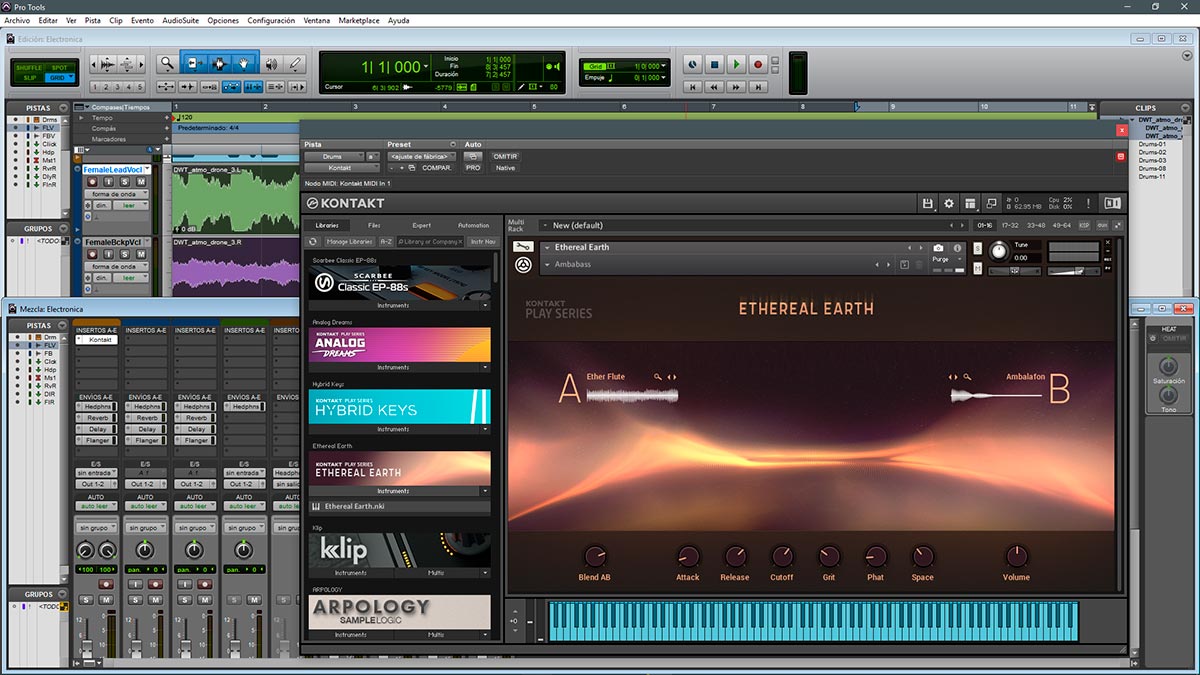
Task: Click the Kontakt wrench edit icon
Action: 521,247
